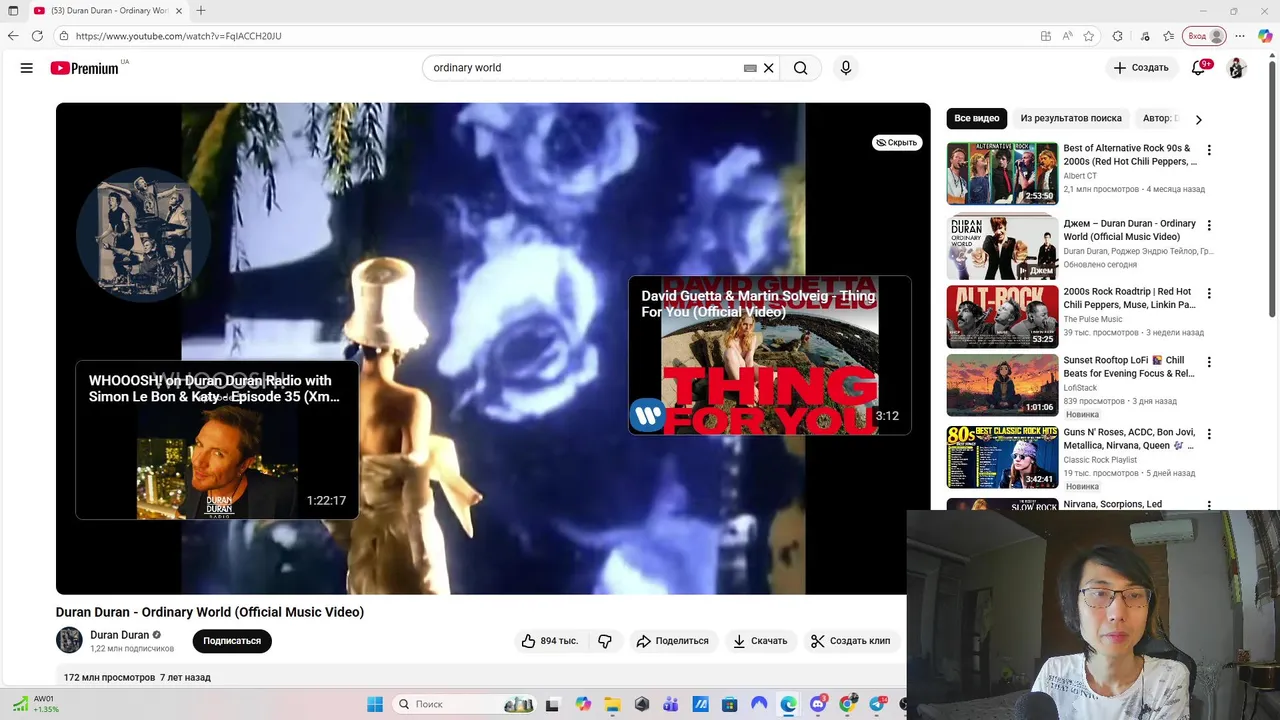Open the install app icon in address bar

[1046, 36]
